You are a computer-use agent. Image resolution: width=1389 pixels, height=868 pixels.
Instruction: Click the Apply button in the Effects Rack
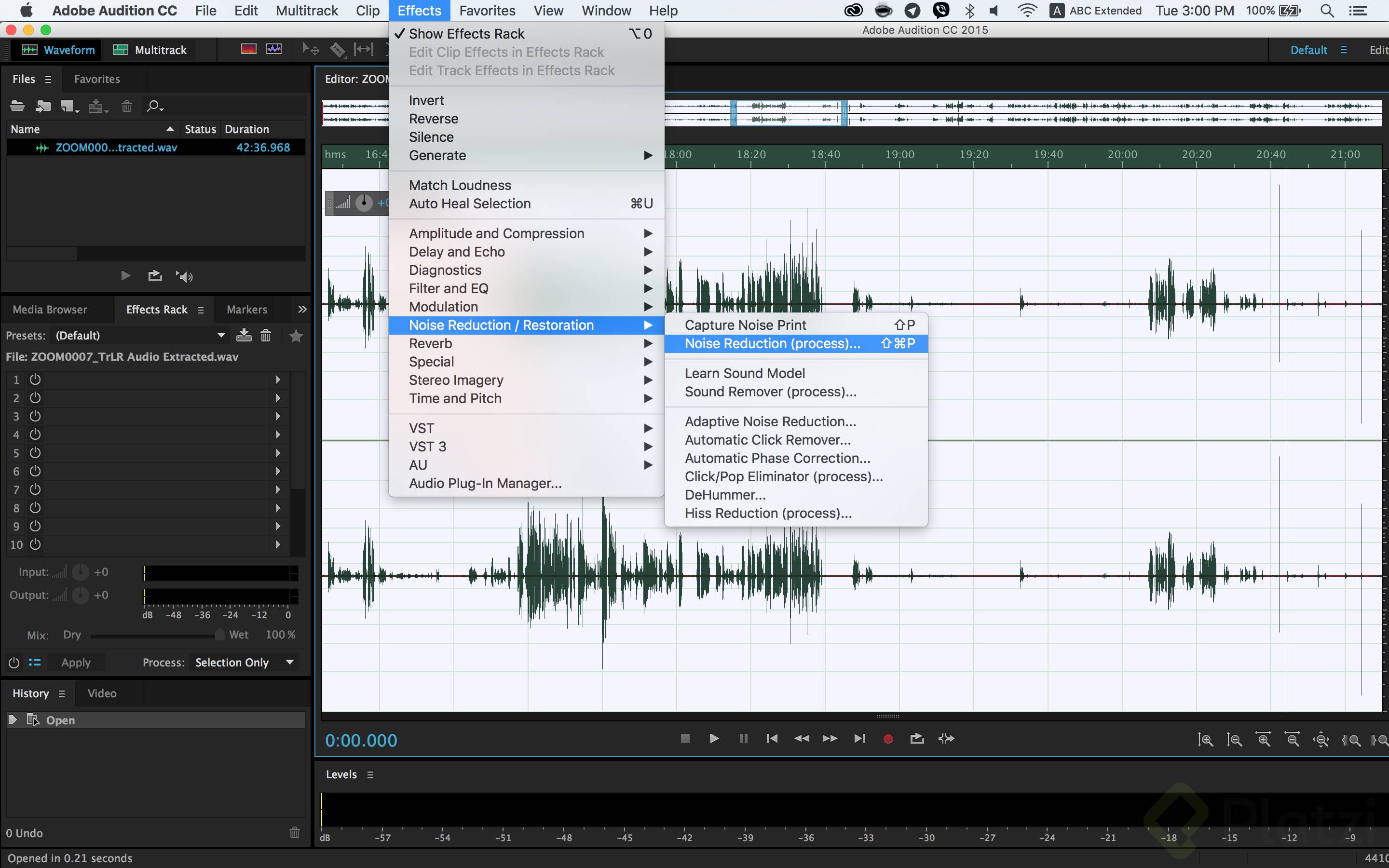click(75, 662)
